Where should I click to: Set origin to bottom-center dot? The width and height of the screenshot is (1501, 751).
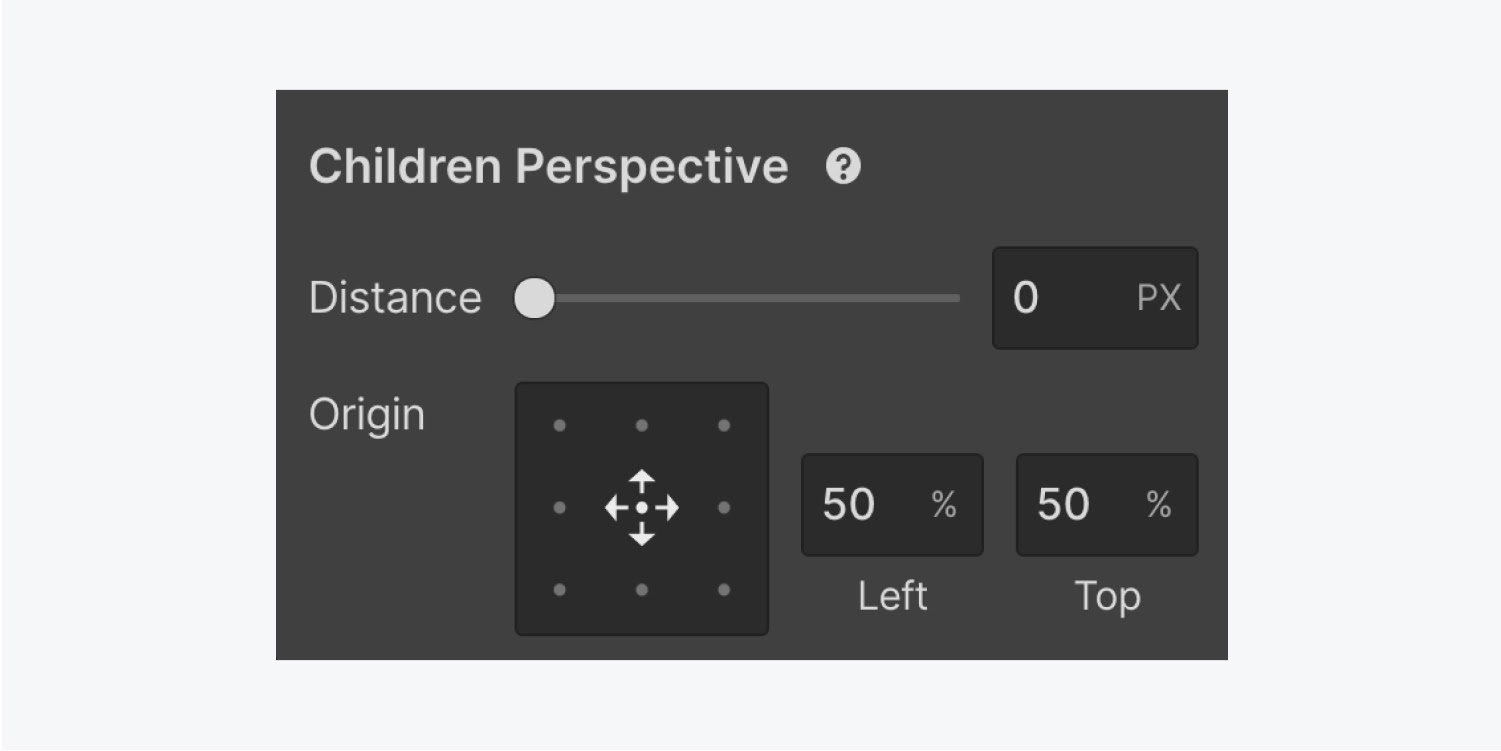642,590
